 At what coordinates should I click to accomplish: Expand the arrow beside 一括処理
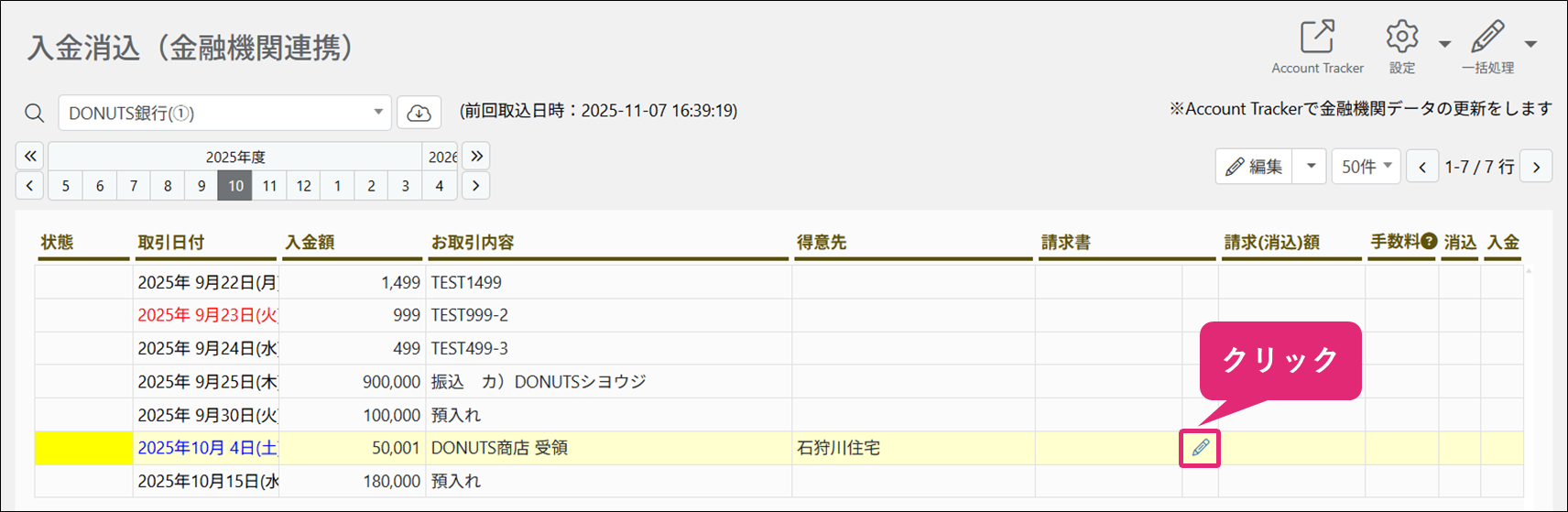tap(1530, 43)
